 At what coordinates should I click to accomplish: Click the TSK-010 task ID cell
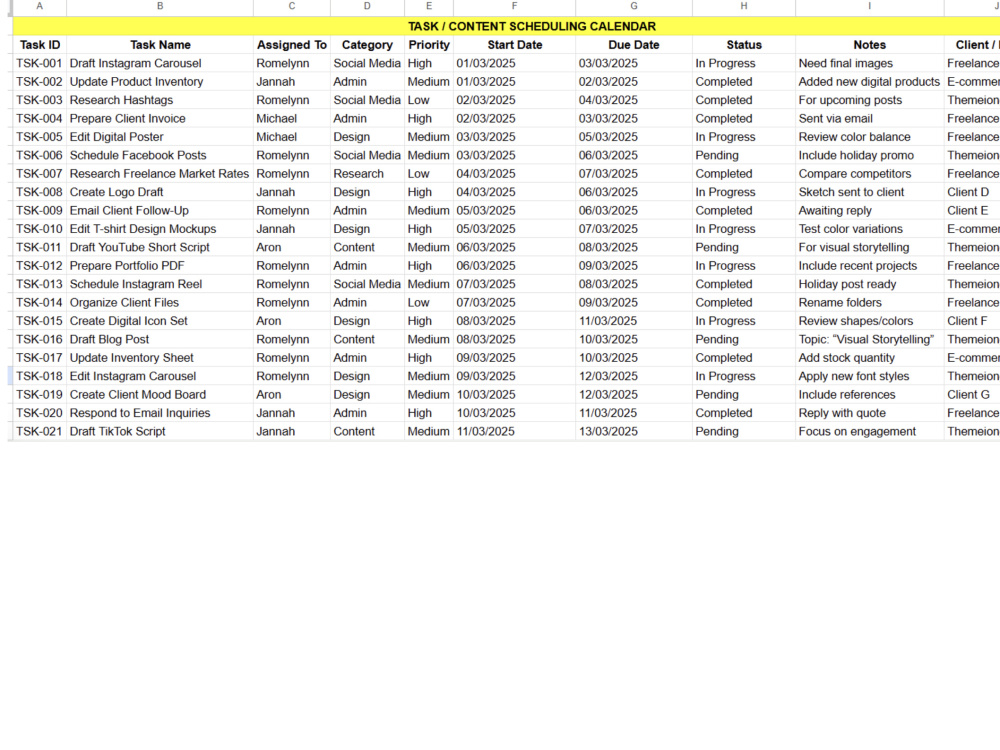40,229
